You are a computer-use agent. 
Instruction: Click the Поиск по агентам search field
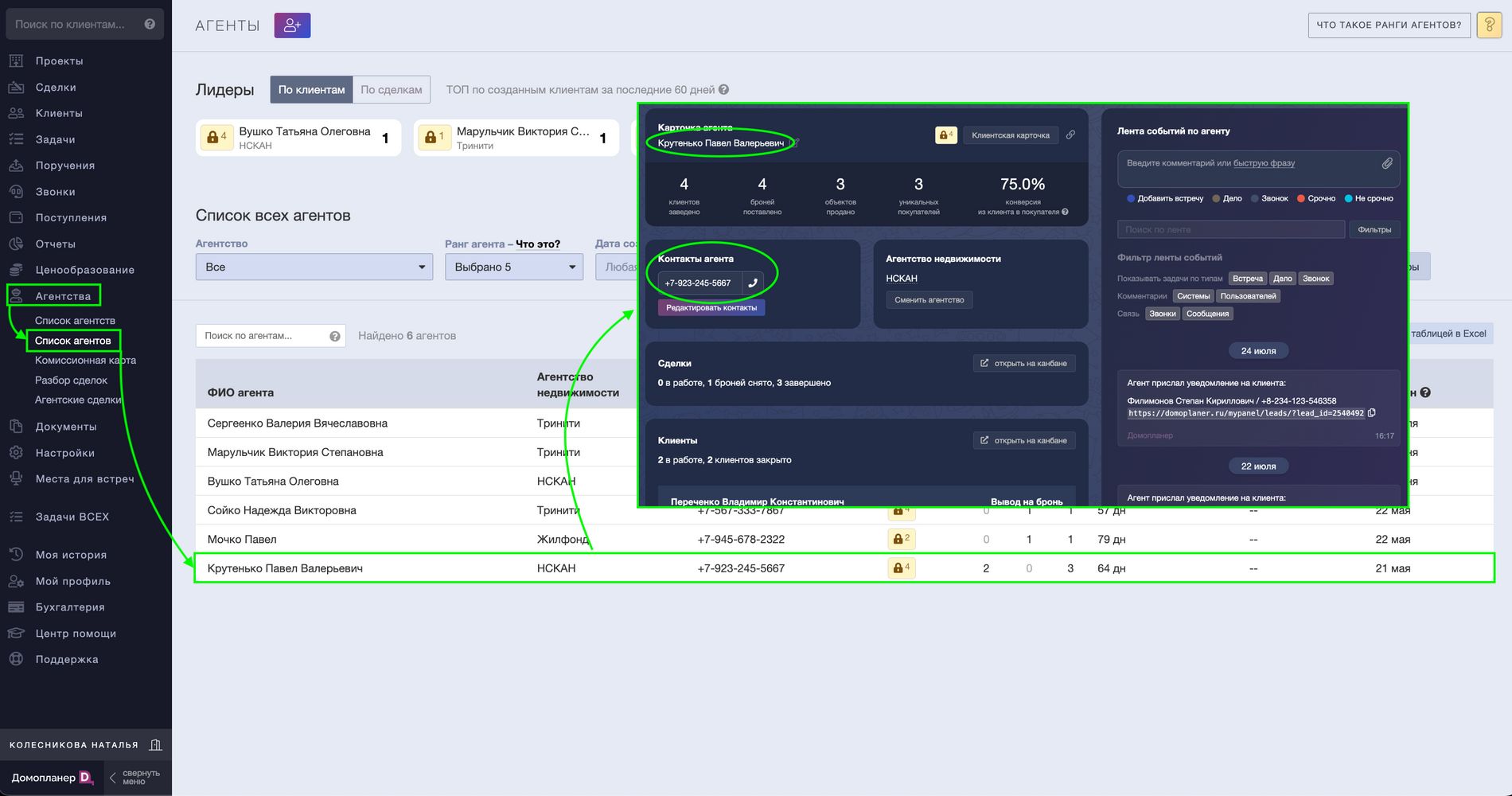pyautogui.click(x=261, y=336)
